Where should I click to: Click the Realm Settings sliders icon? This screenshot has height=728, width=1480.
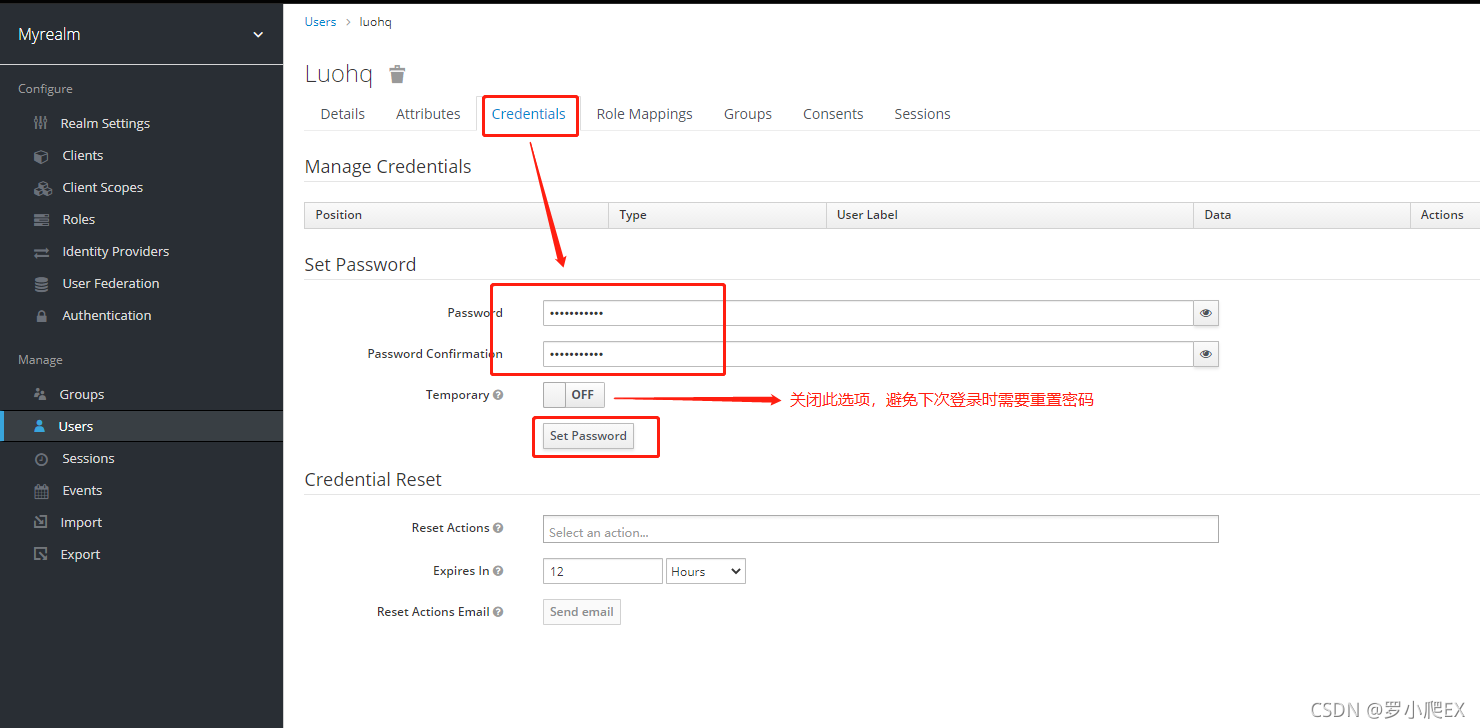point(41,123)
